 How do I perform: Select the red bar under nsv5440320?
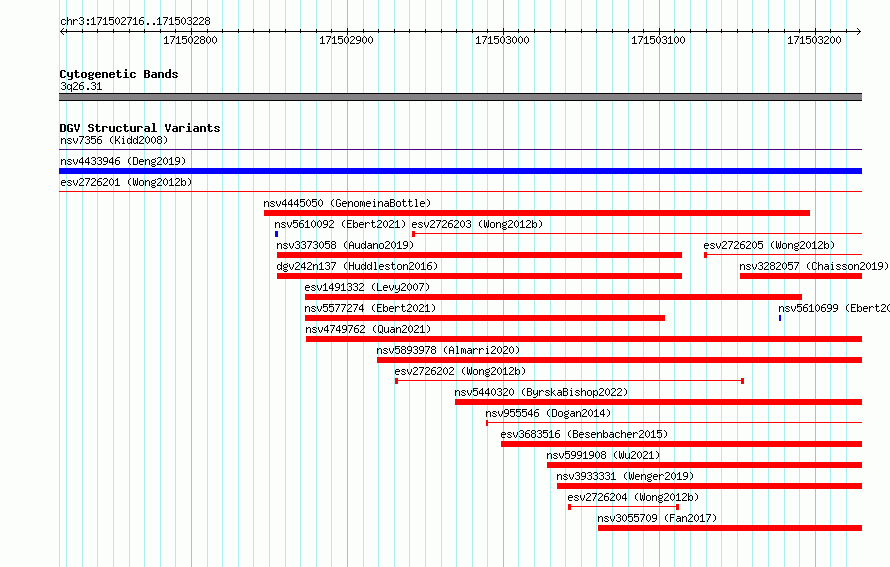pyautogui.click(x=658, y=402)
